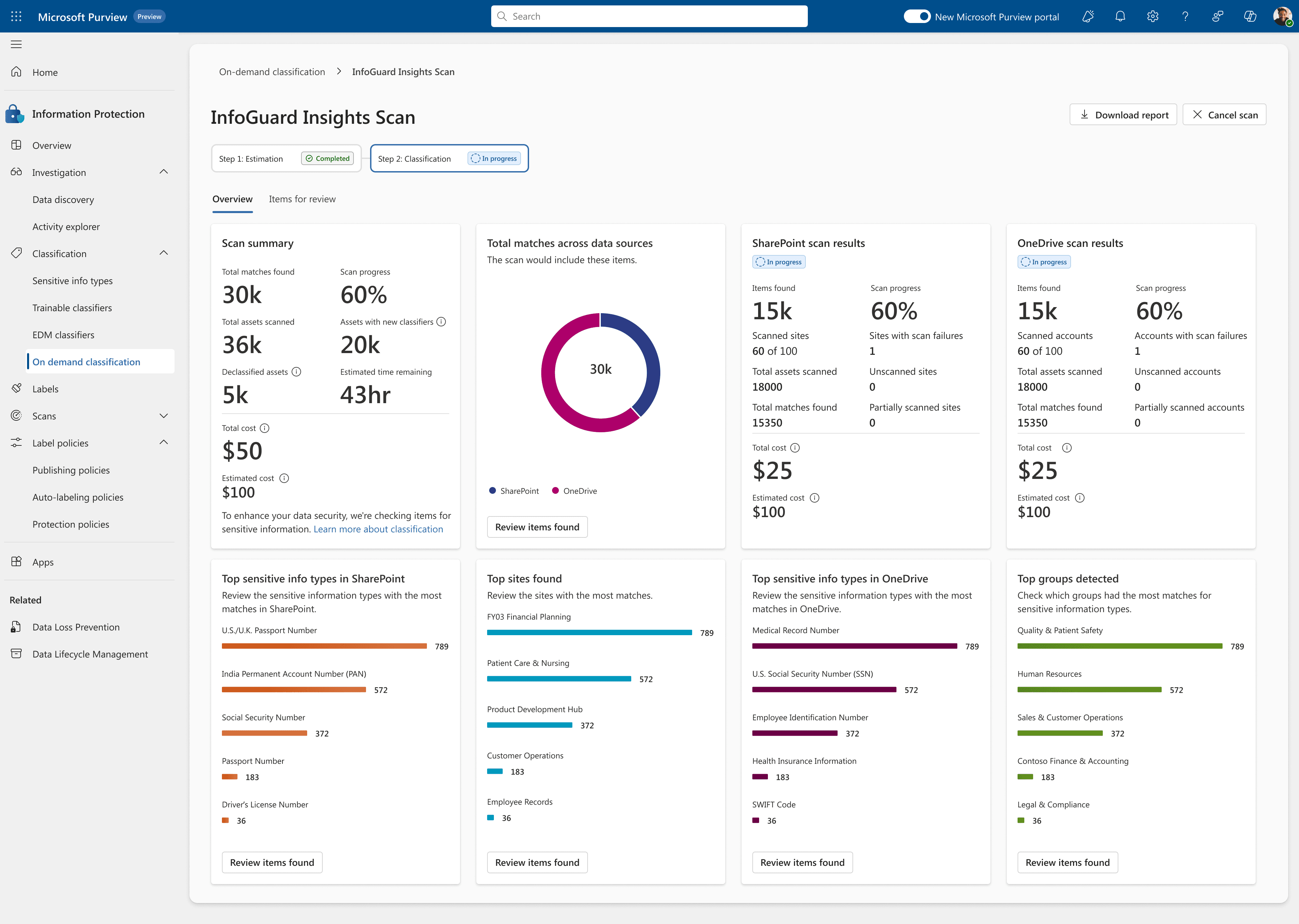Click info icon next to Declassified assets

296,372
